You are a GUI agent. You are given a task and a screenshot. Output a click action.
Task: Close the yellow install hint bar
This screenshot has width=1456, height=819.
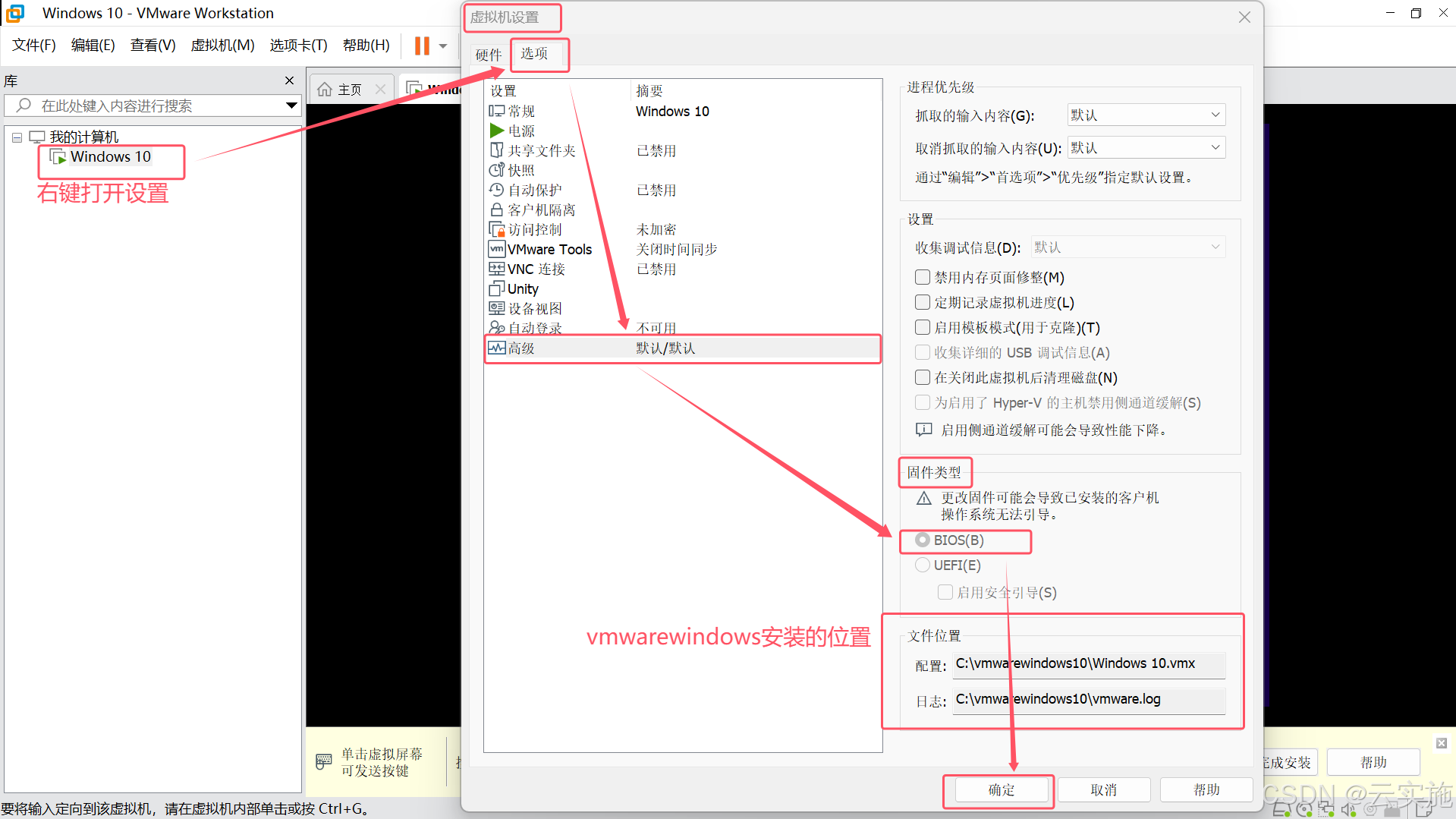pos(1442,743)
